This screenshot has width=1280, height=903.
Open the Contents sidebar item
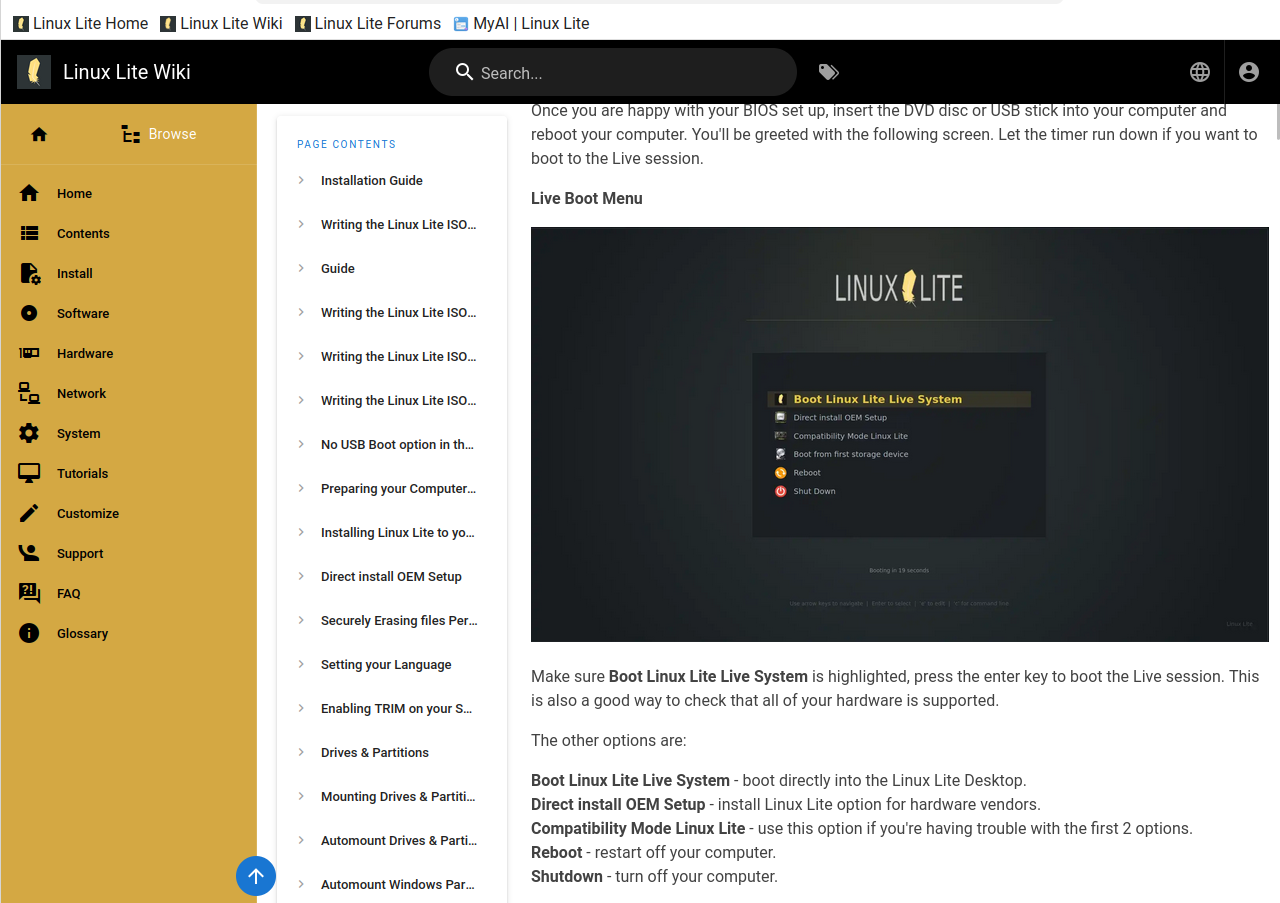click(x=128, y=234)
